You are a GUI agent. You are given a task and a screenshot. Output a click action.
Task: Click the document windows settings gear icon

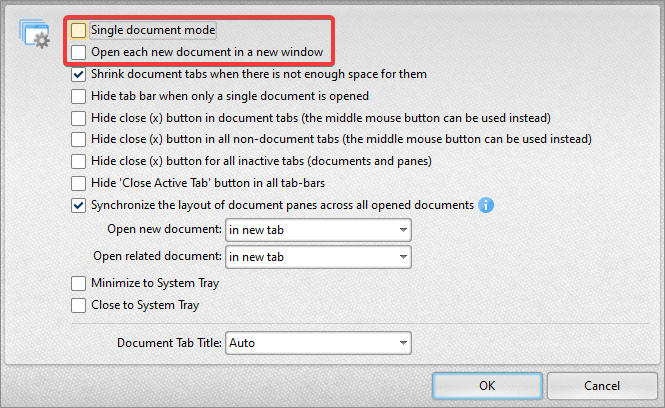35,34
